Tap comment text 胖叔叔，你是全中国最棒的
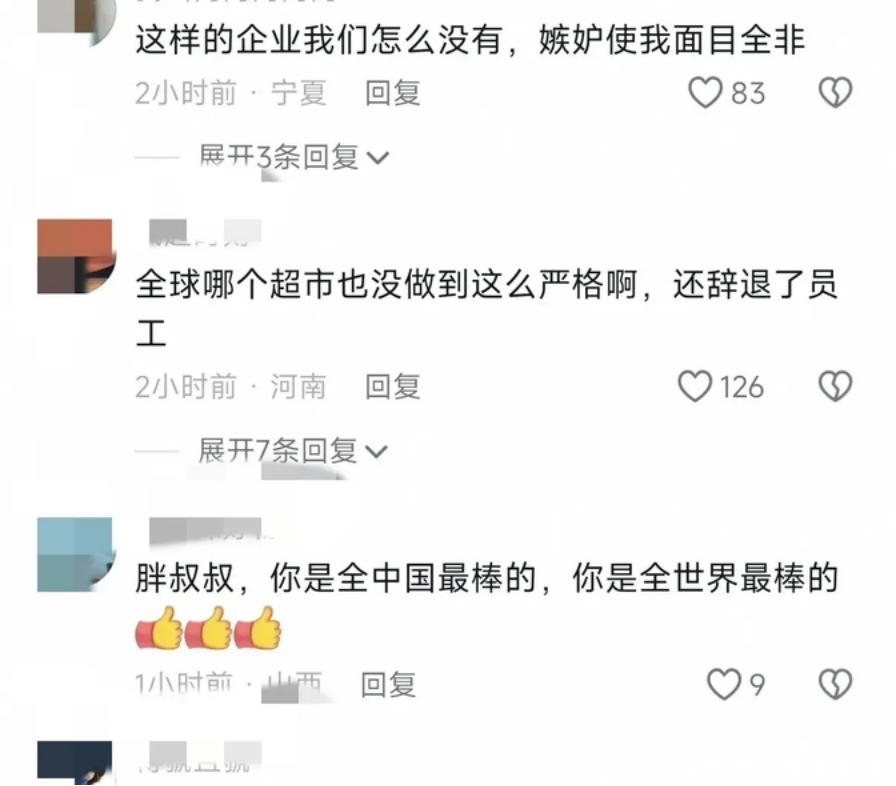The image size is (896, 786). [336, 578]
